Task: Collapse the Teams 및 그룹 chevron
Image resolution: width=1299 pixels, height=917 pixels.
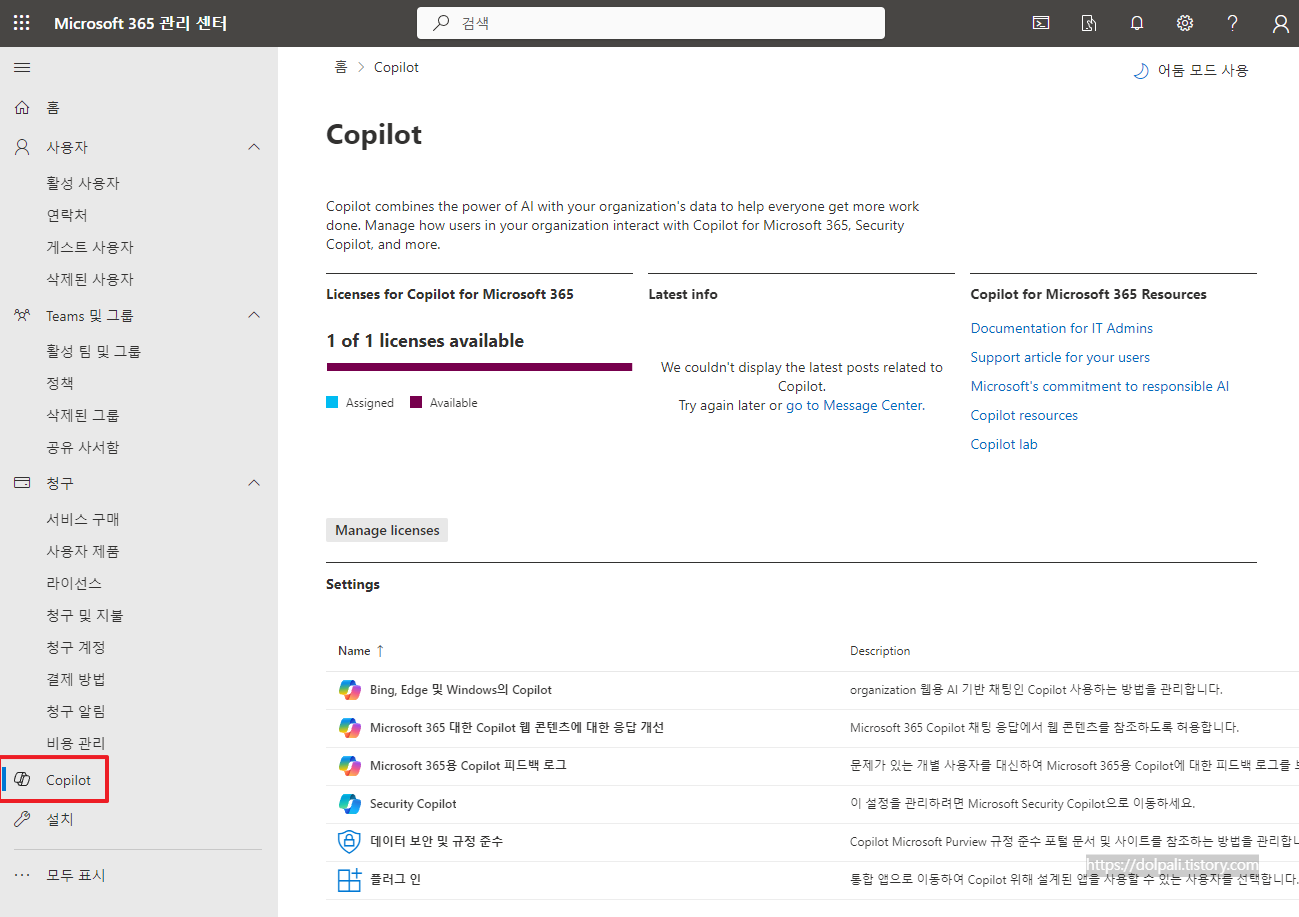Action: tap(254, 315)
